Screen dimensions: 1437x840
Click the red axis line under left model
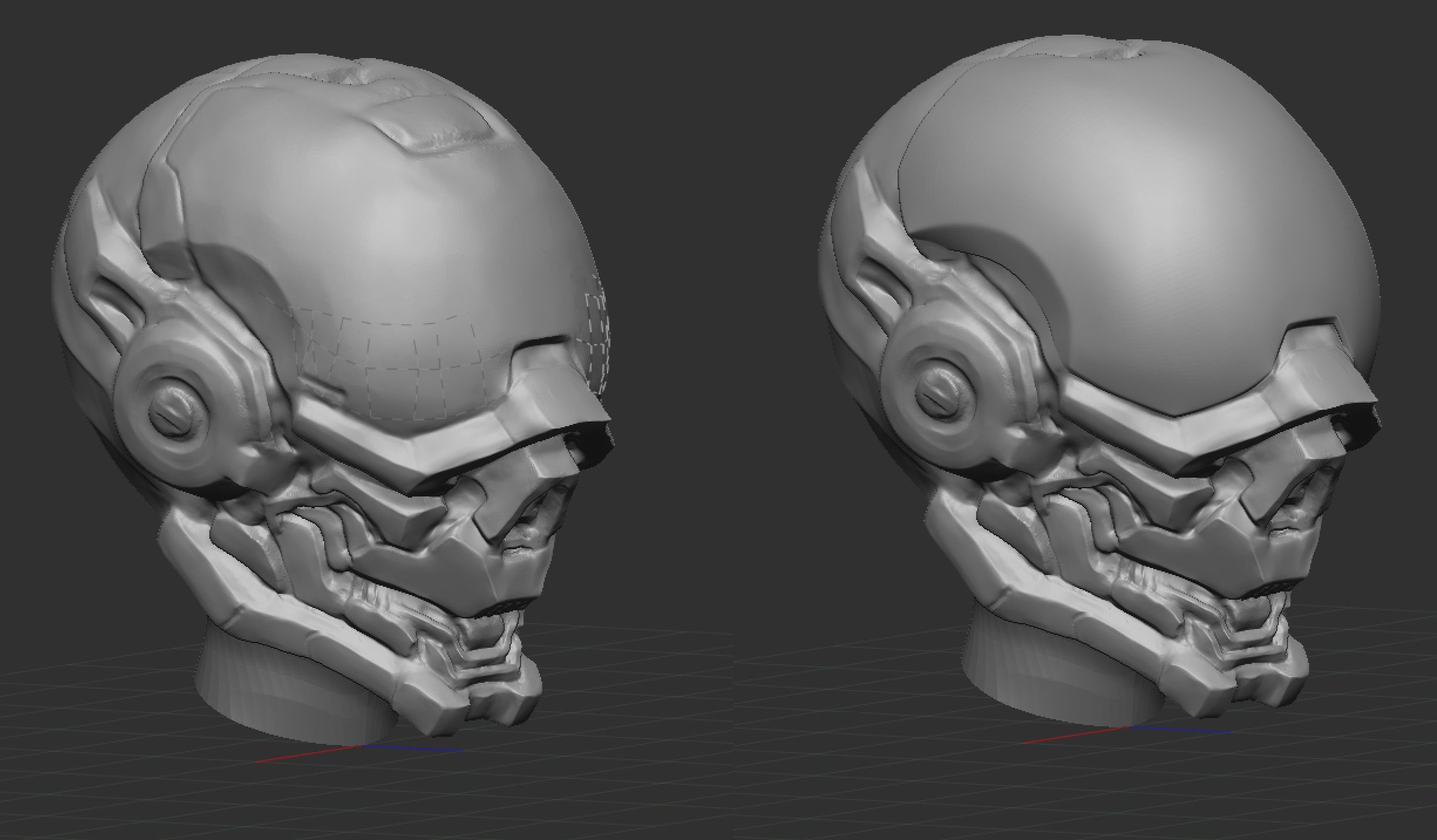click(x=305, y=754)
